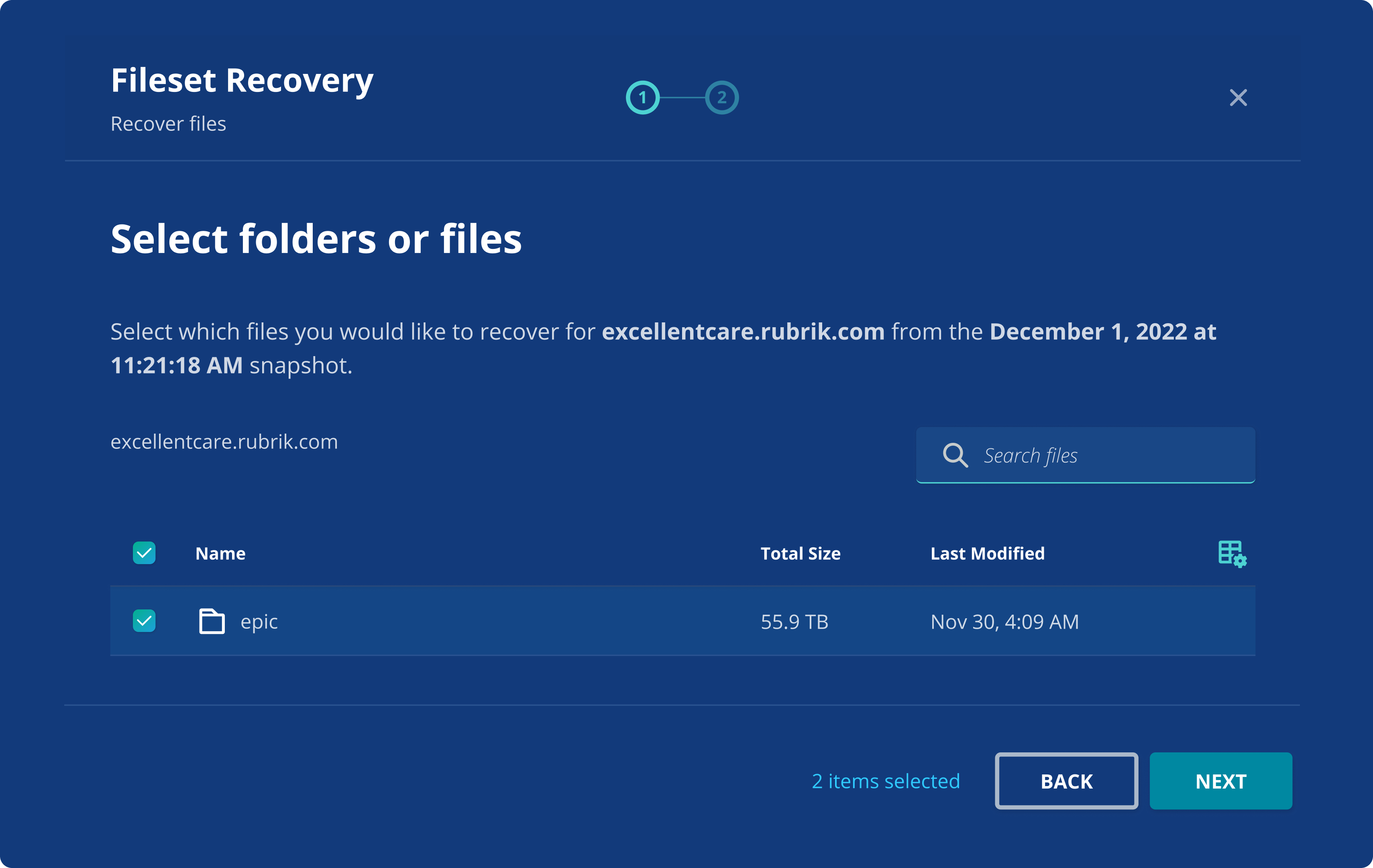Click the 55.9 TB size value
The width and height of the screenshot is (1373, 868).
794,621
